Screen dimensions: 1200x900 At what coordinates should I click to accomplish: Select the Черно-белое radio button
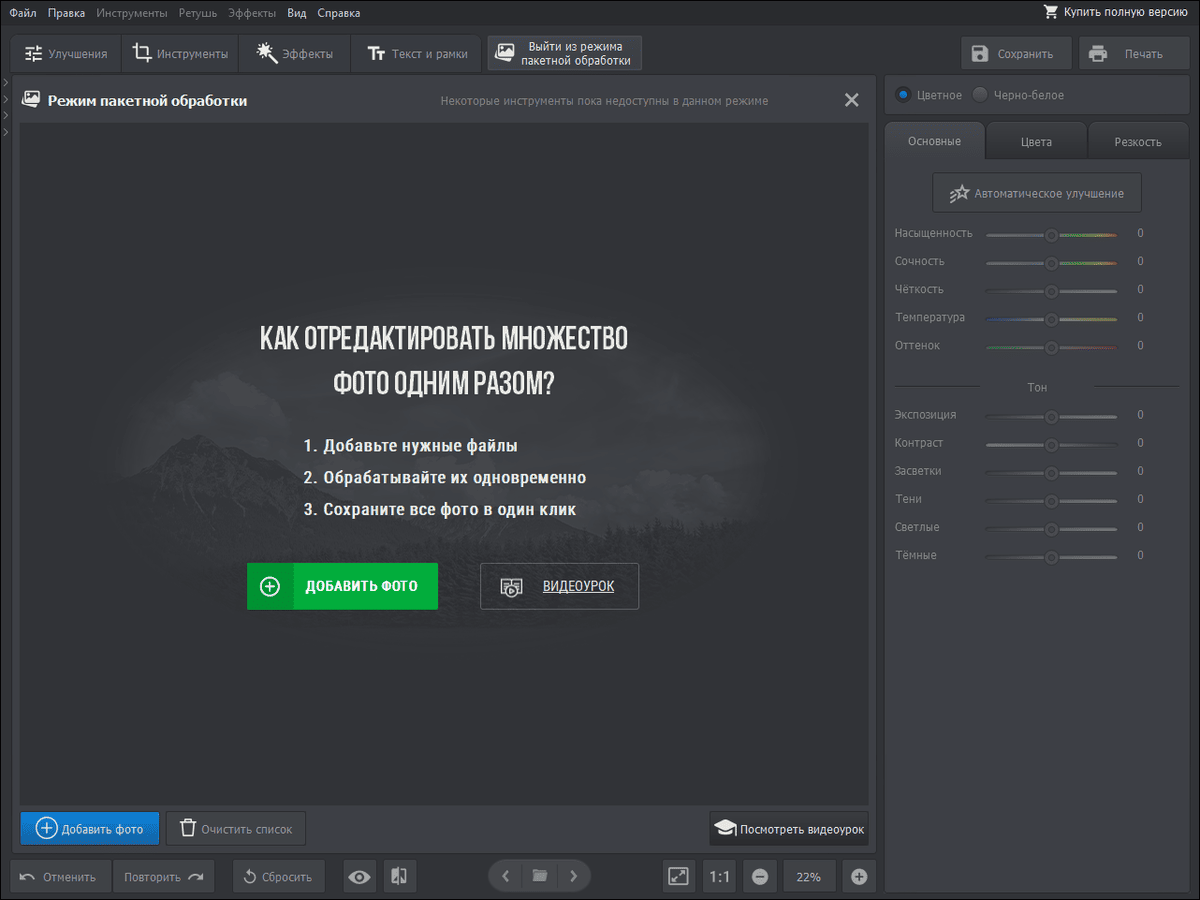click(x=981, y=95)
